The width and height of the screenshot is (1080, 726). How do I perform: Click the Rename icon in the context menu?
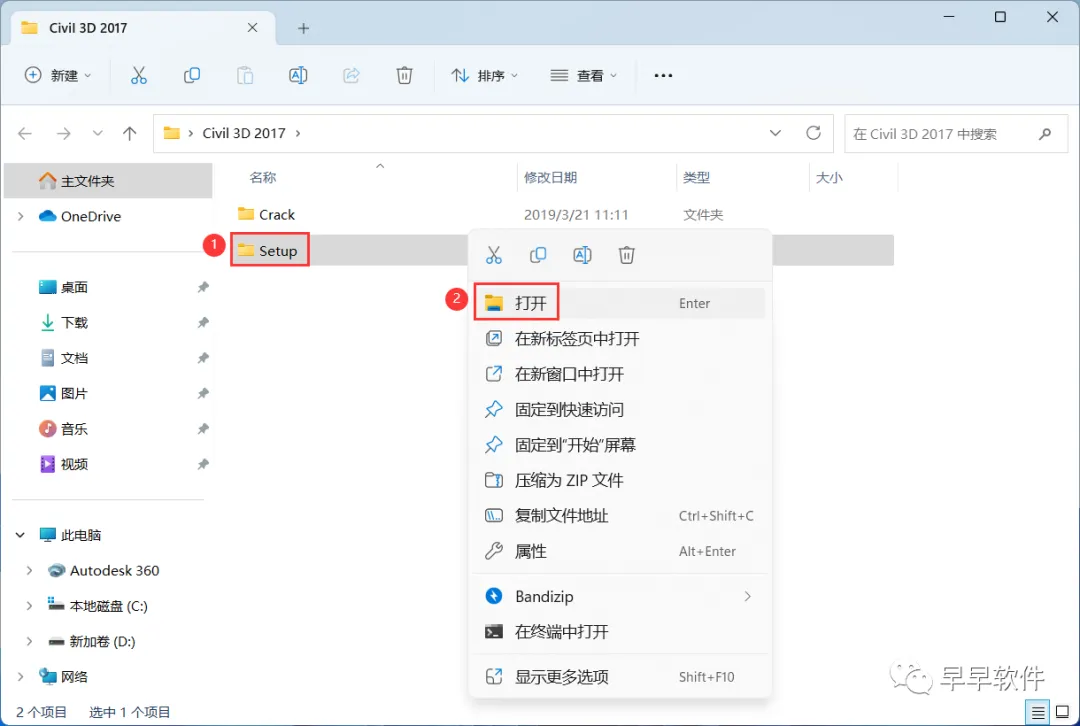pyautogui.click(x=582, y=255)
